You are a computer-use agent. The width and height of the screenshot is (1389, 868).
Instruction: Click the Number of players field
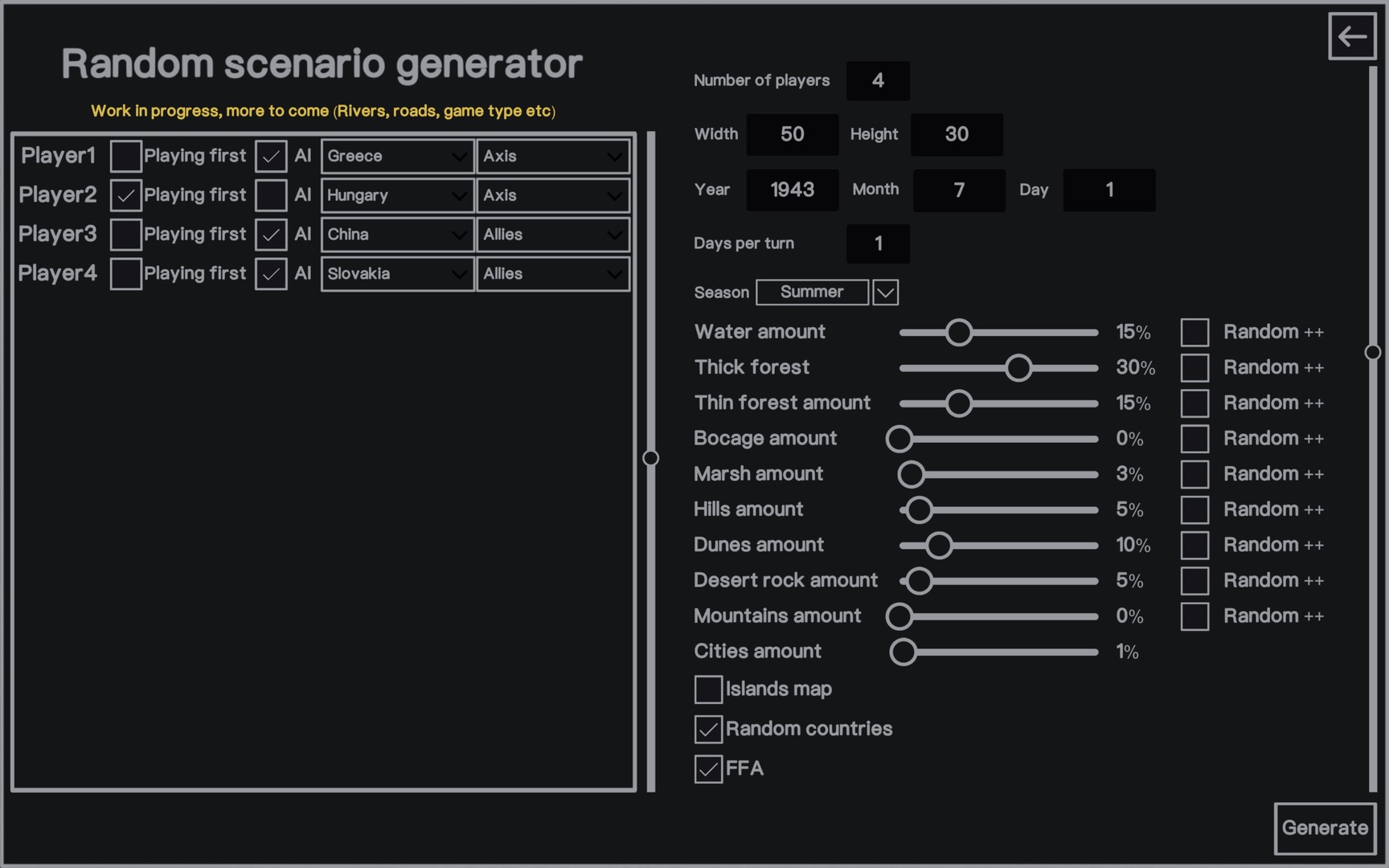(878, 81)
